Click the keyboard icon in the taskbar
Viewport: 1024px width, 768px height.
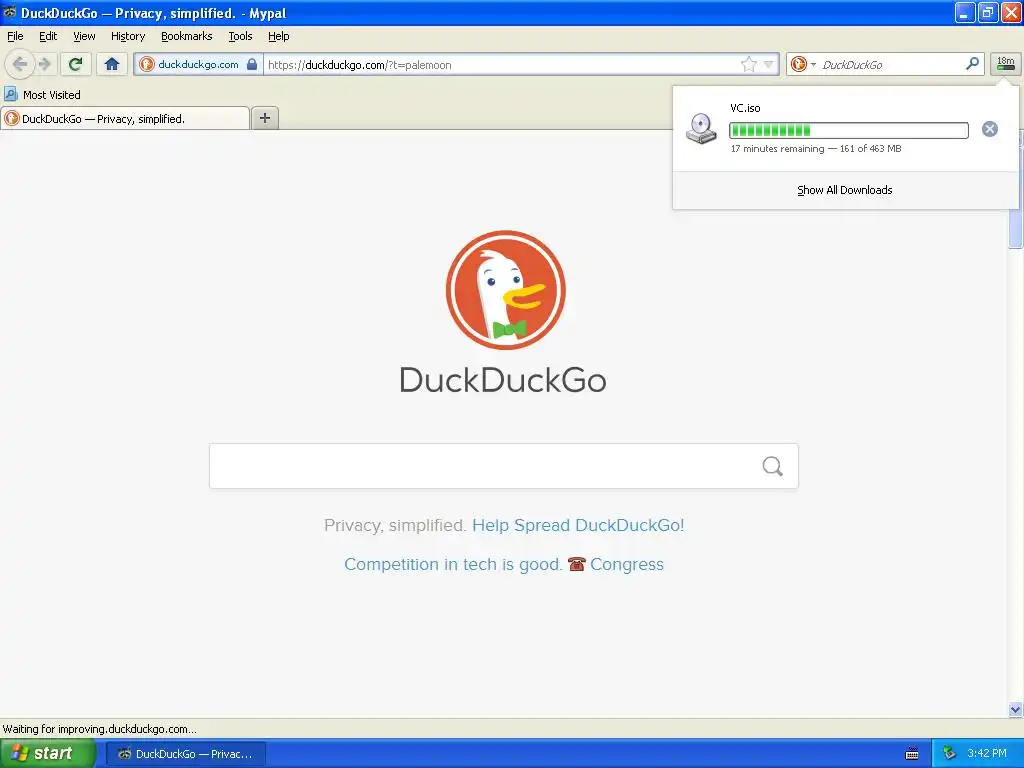[x=912, y=754]
